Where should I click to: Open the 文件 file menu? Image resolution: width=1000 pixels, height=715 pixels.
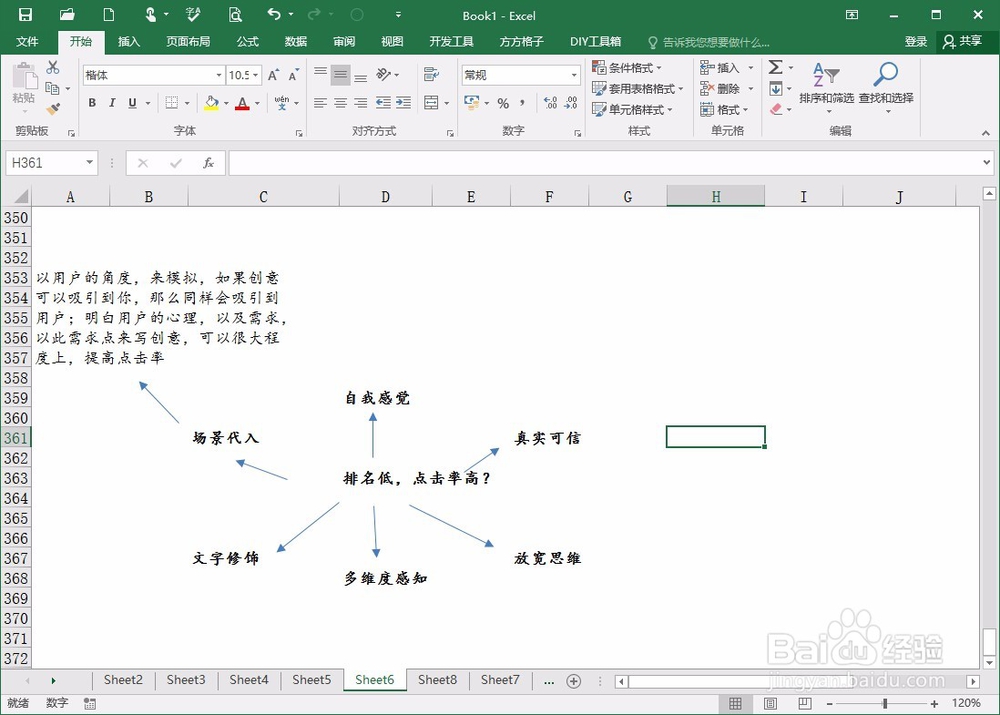click(x=27, y=41)
